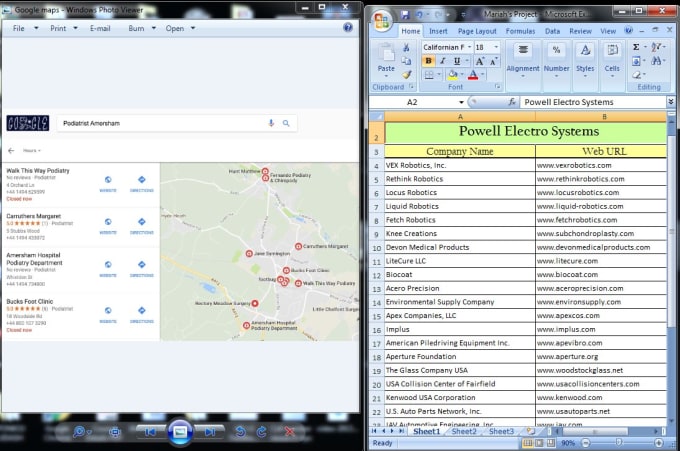This screenshot has width=680, height=451.
Task: Apply the yellow Fill Color bucket
Action: 453,75
